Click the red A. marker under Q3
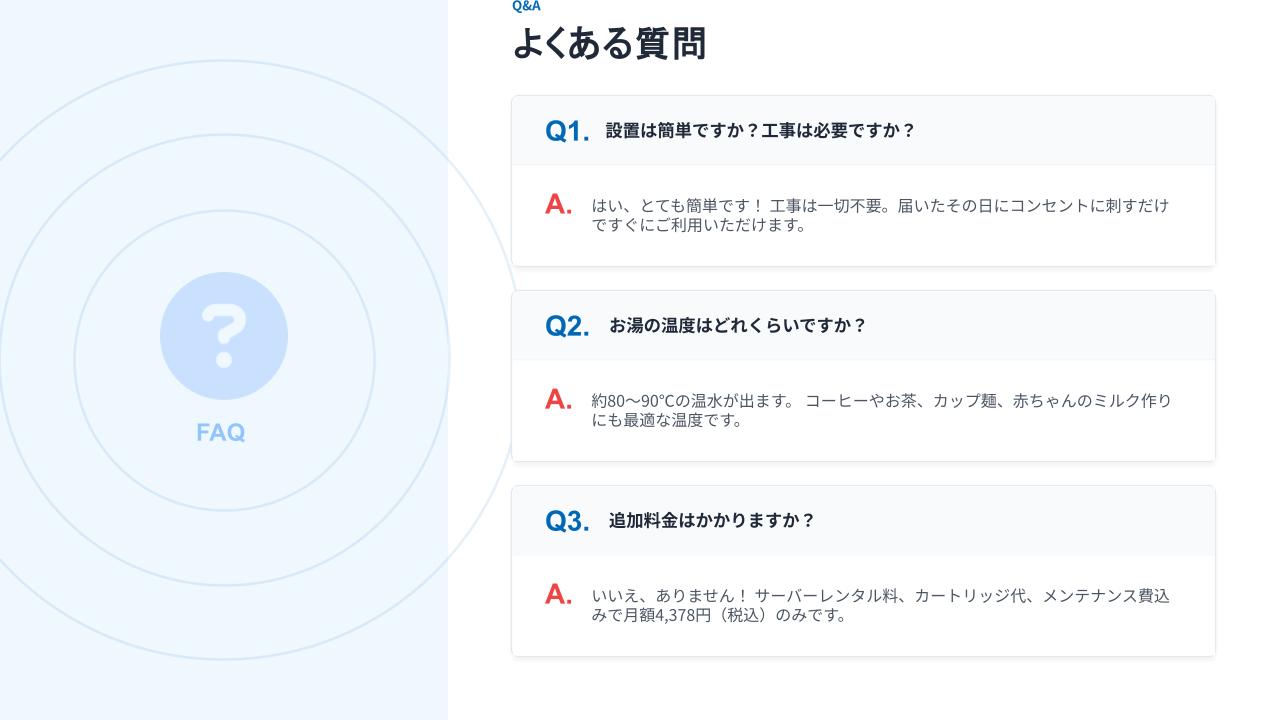Viewport: 1280px width, 720px height. tap(558, 595)
